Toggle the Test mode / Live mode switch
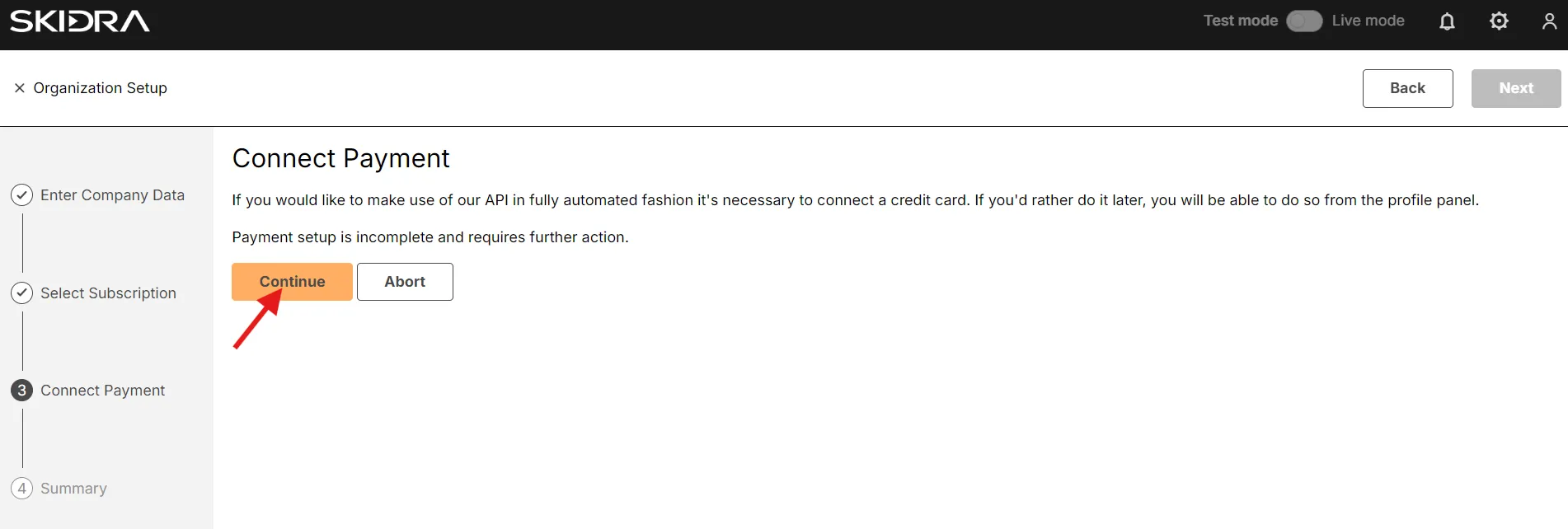The image size is (1568, 529). pos(1304,21)
